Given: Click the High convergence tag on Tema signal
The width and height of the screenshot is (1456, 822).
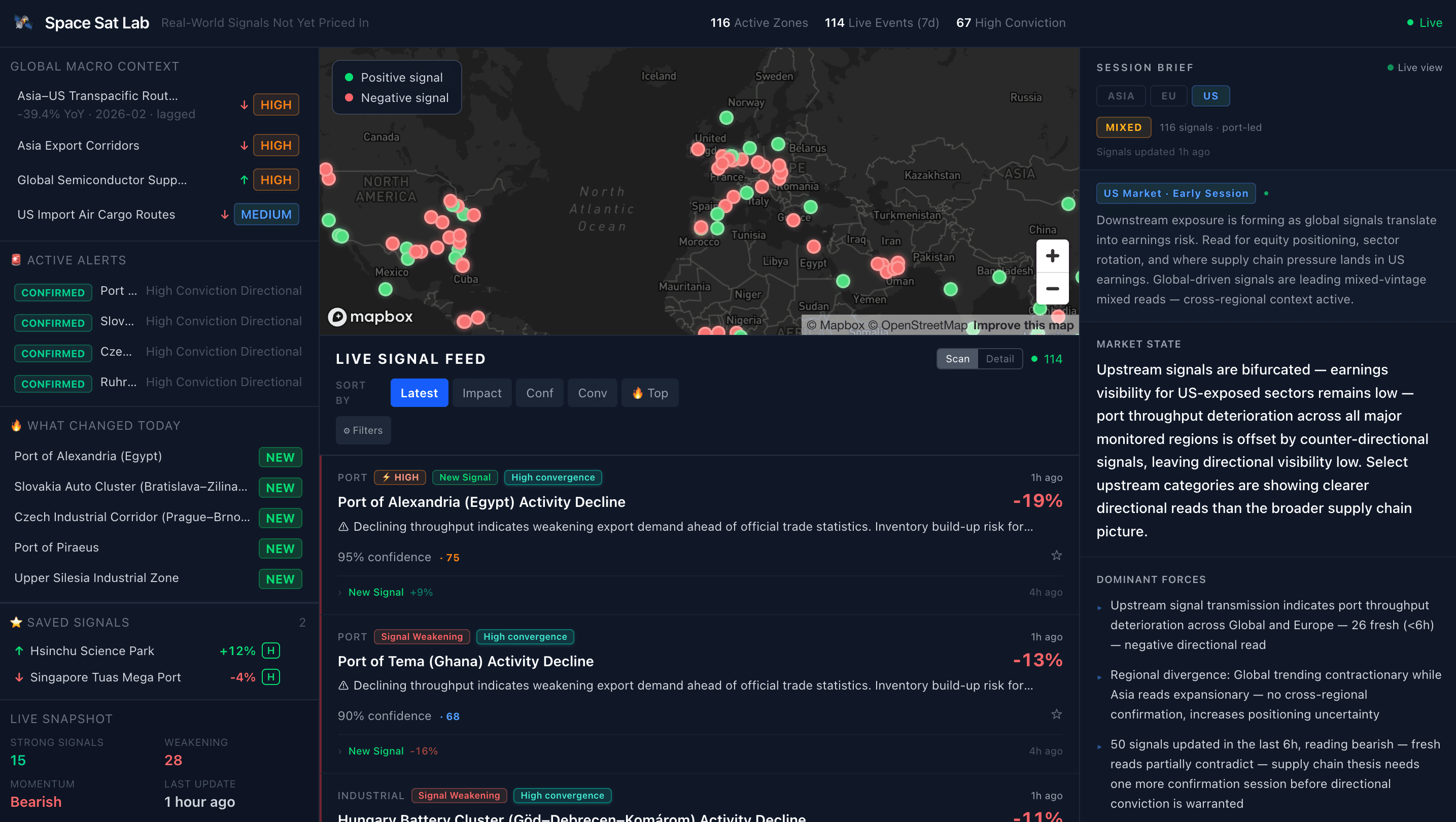Looking at the screenshot, I should [x=525, y=637].
